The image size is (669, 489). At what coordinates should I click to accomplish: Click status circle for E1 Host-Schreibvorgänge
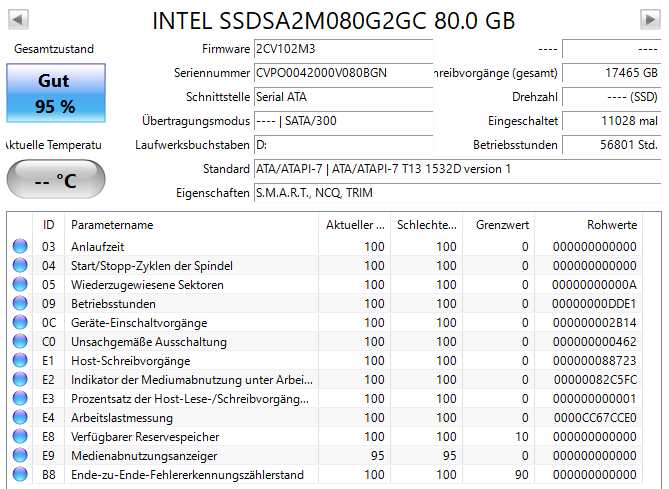click(20, 361)
